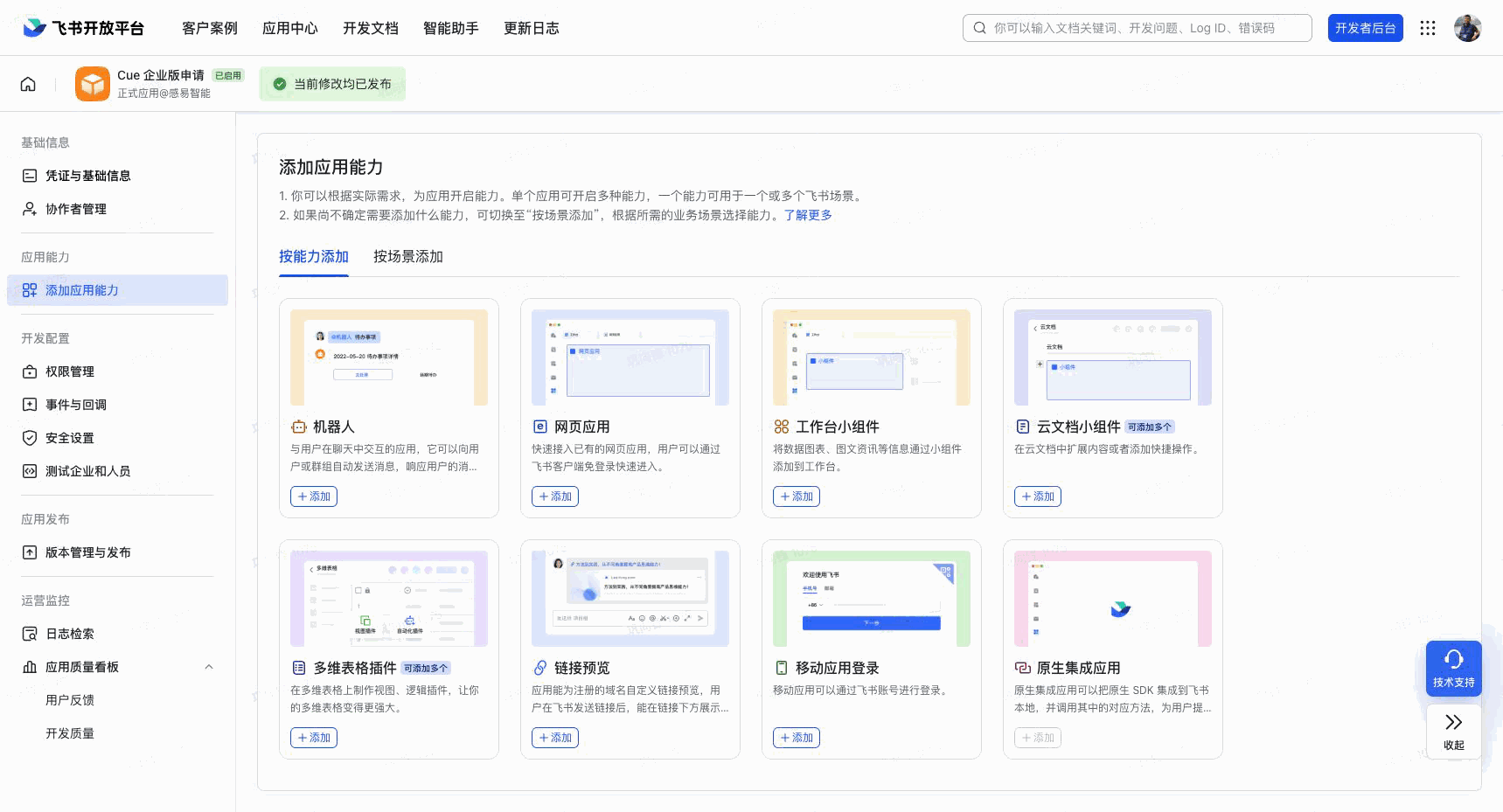
Task: Click the 正式应用@感易智能 subtitle
Action: pyautogui.click(x=164, y=94)
